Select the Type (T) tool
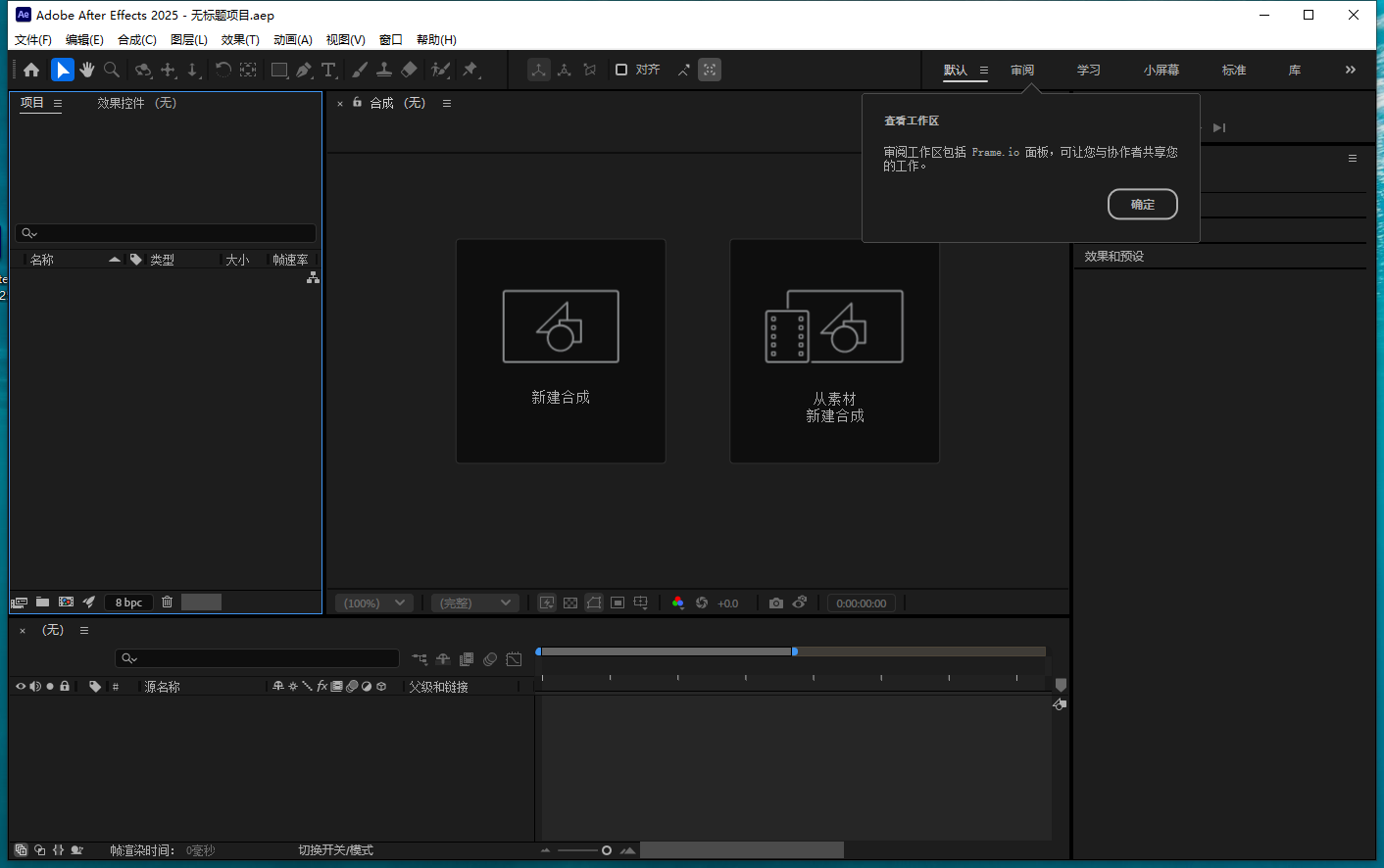 pyautogui.click(x=329, y=70)
